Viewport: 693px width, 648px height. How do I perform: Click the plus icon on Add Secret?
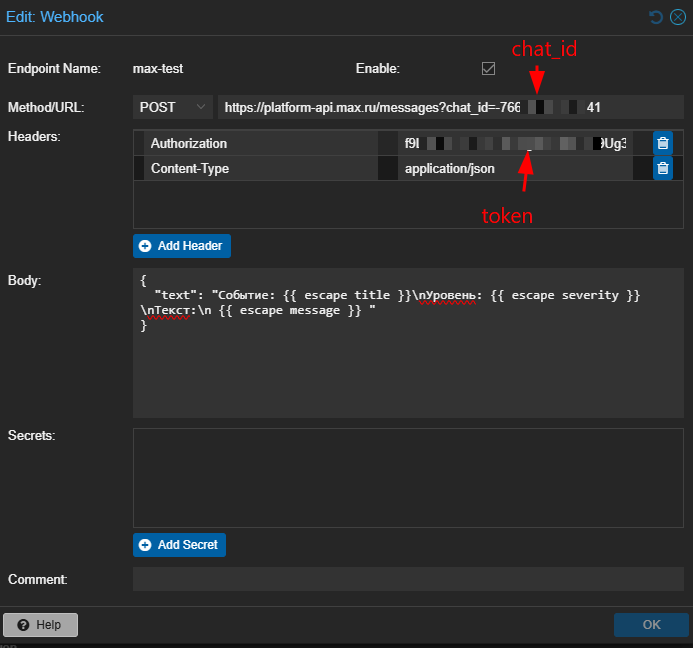[145, 545]
